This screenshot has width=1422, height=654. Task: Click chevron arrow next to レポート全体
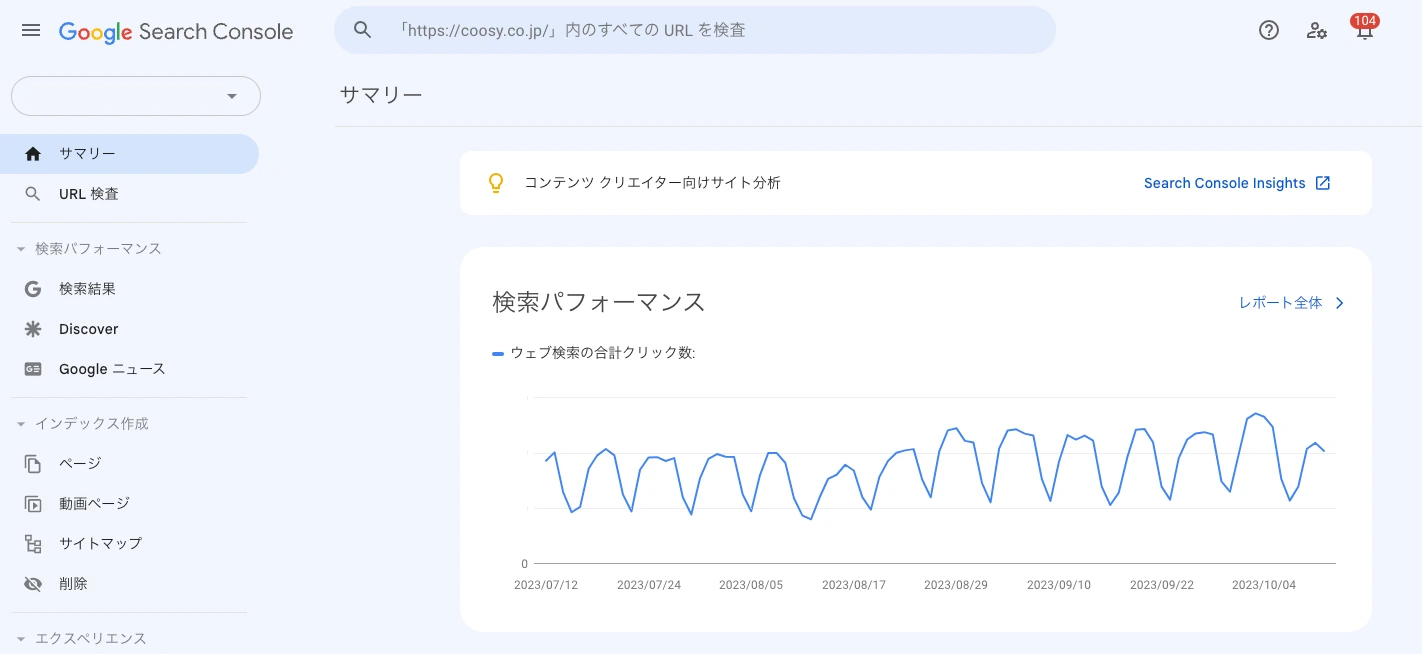tap(1340, 303)
